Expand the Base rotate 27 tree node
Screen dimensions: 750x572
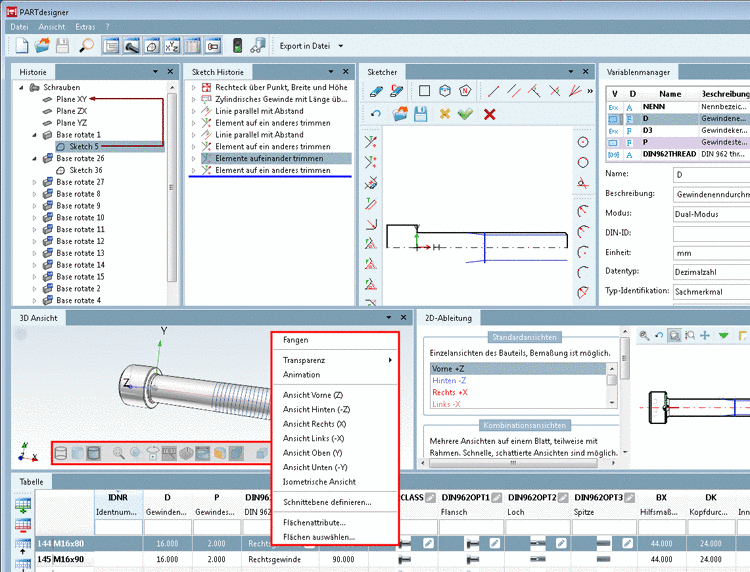(x=36, y=182)
